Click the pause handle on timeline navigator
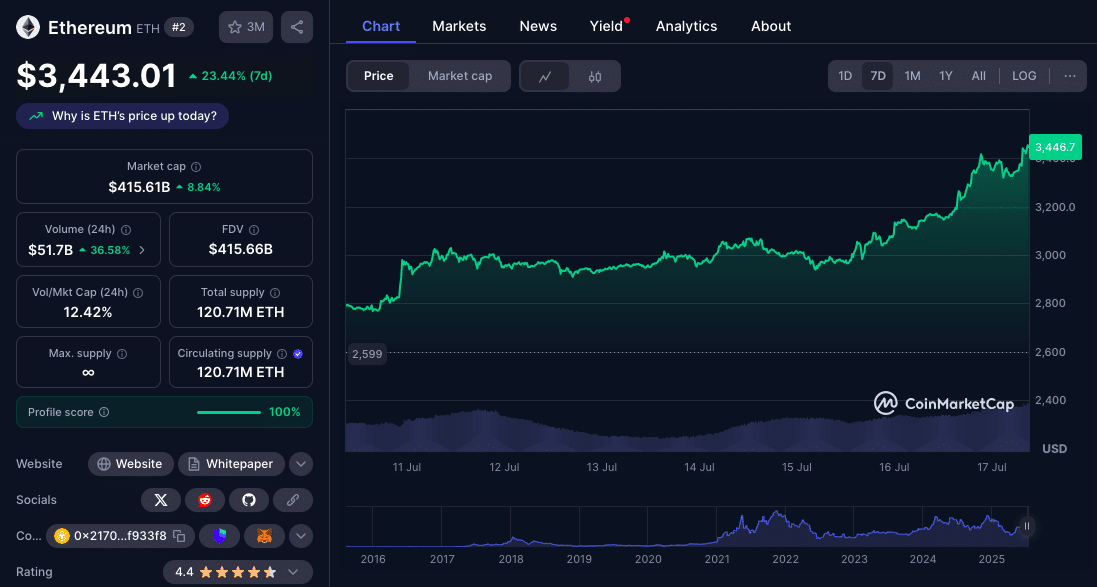 click(x=1027, y=526)
